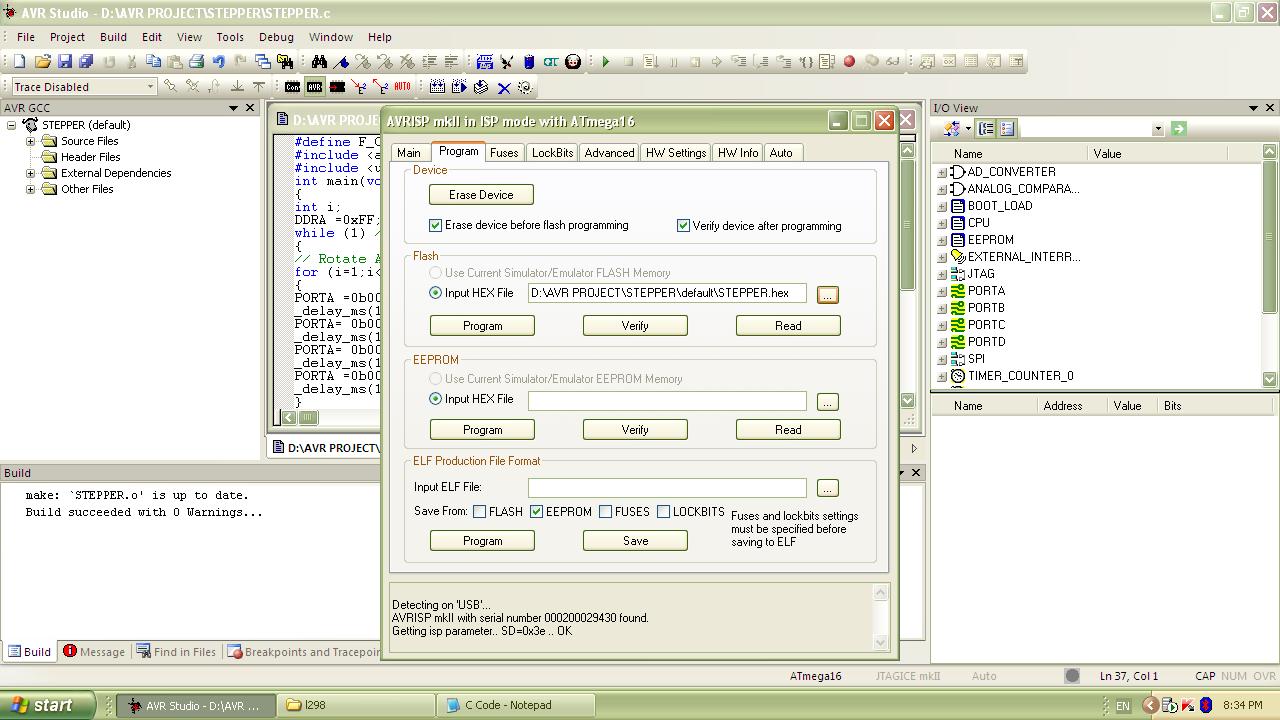This screenshot has width=1280, height=720.
Task: Expand the External Dependencies folder
Action: click(x=31, y=173)
